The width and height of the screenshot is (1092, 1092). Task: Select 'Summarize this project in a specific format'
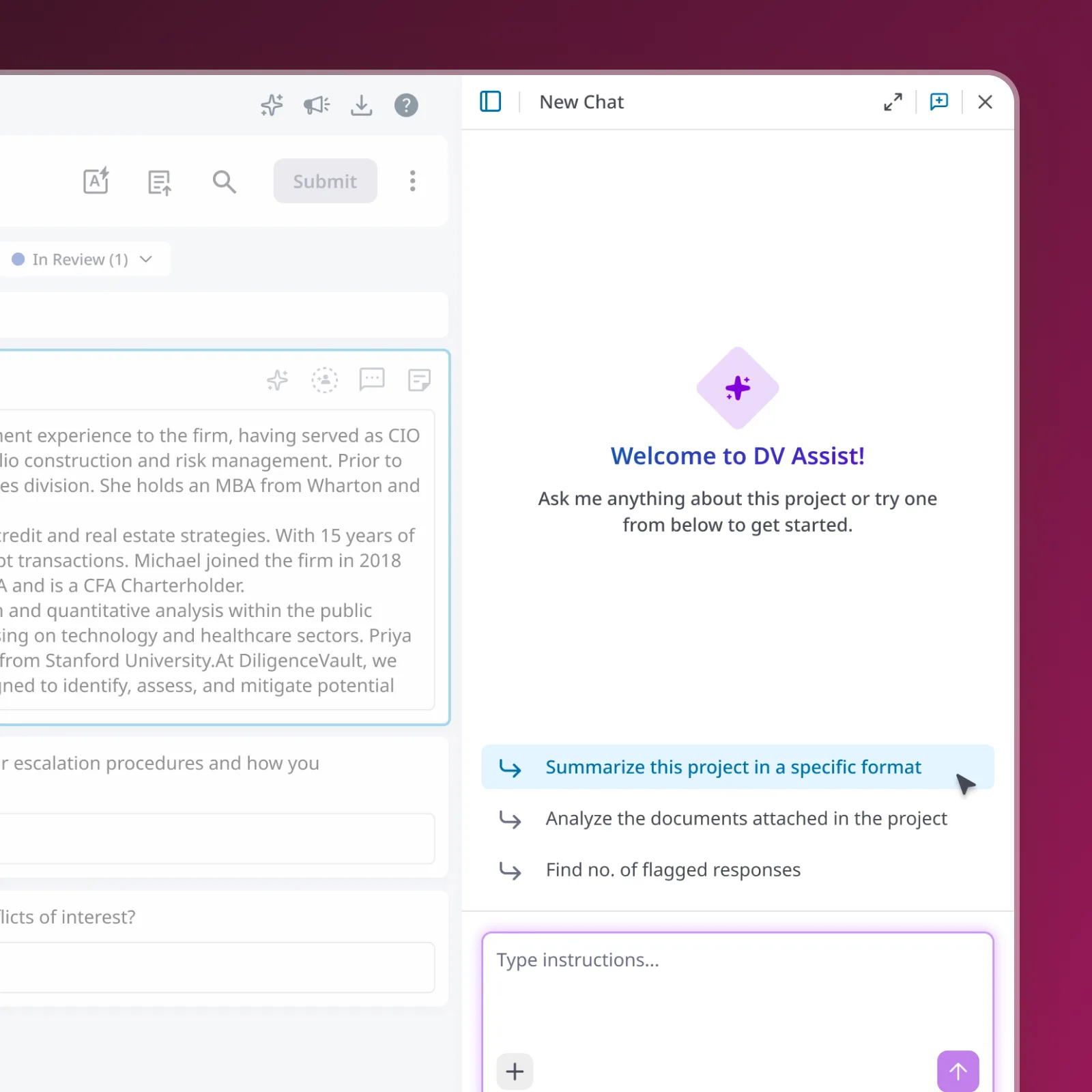pyautogui.click(x=738, y=767)
